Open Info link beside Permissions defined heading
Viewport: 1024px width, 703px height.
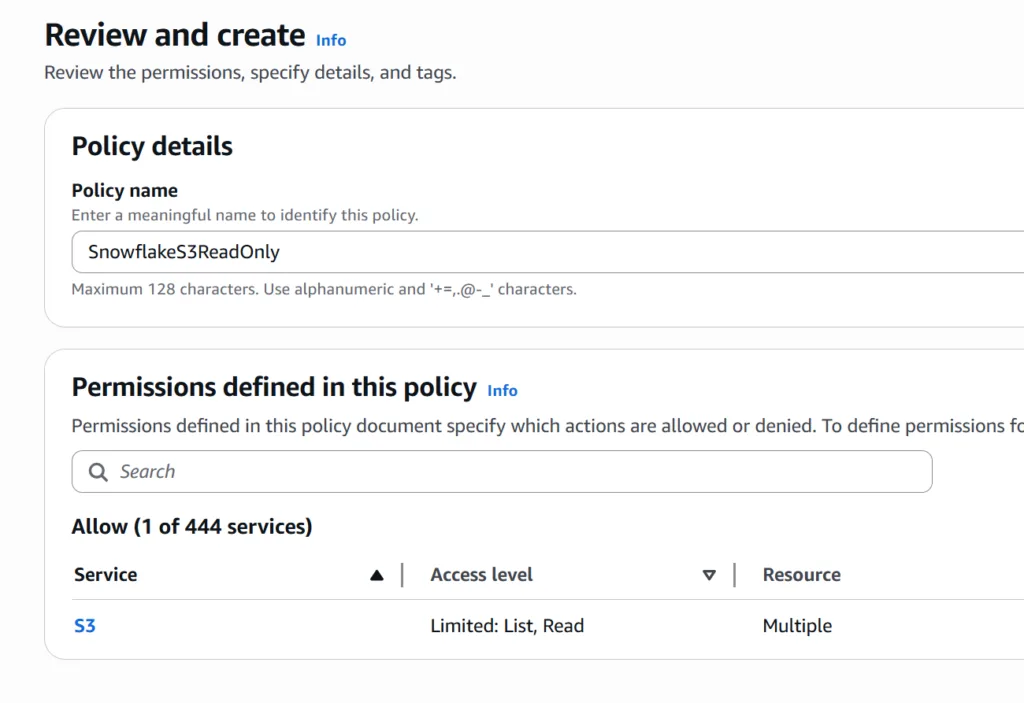click(x=502, y=391)
